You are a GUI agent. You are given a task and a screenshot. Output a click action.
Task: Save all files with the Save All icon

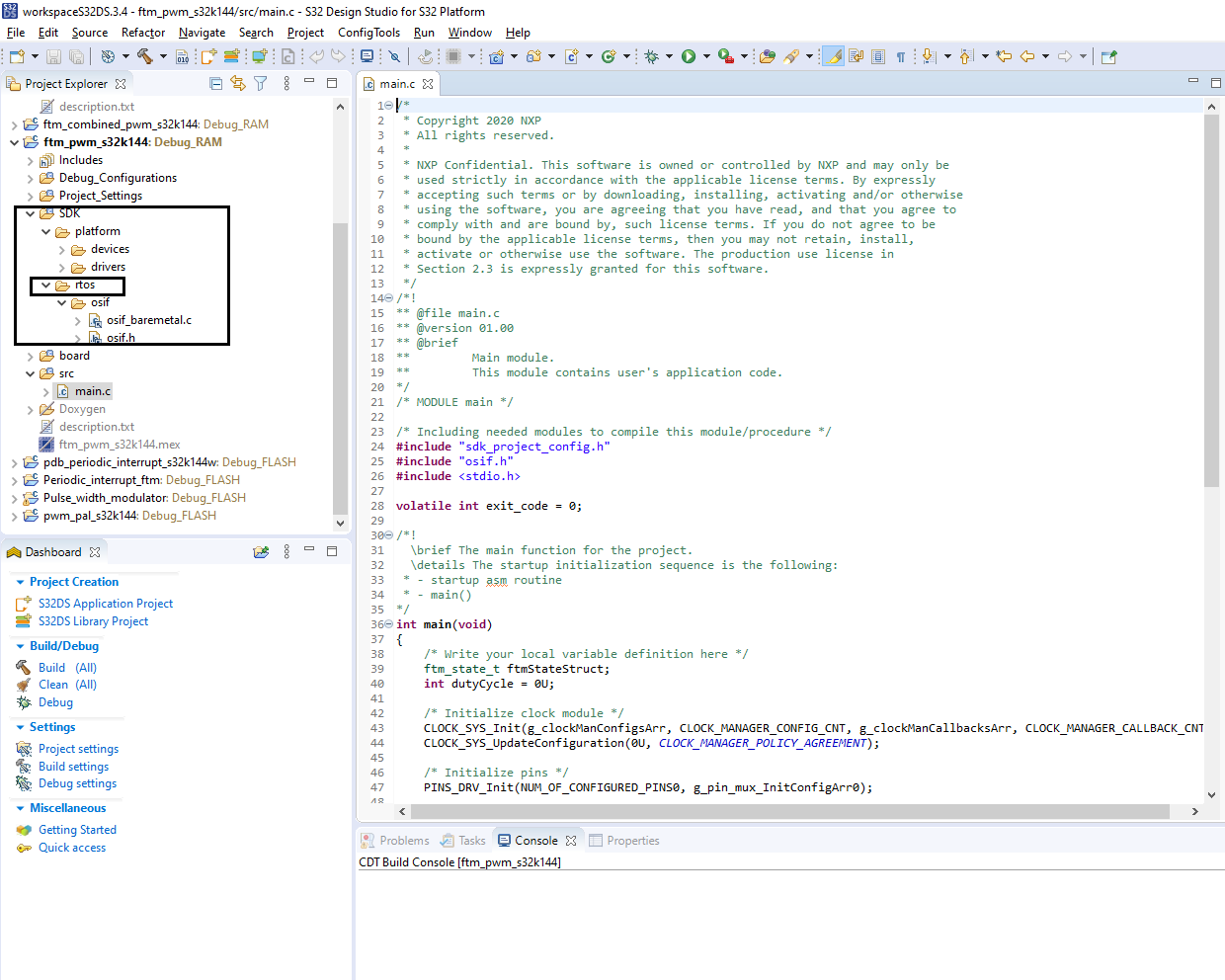click(75, 56)
